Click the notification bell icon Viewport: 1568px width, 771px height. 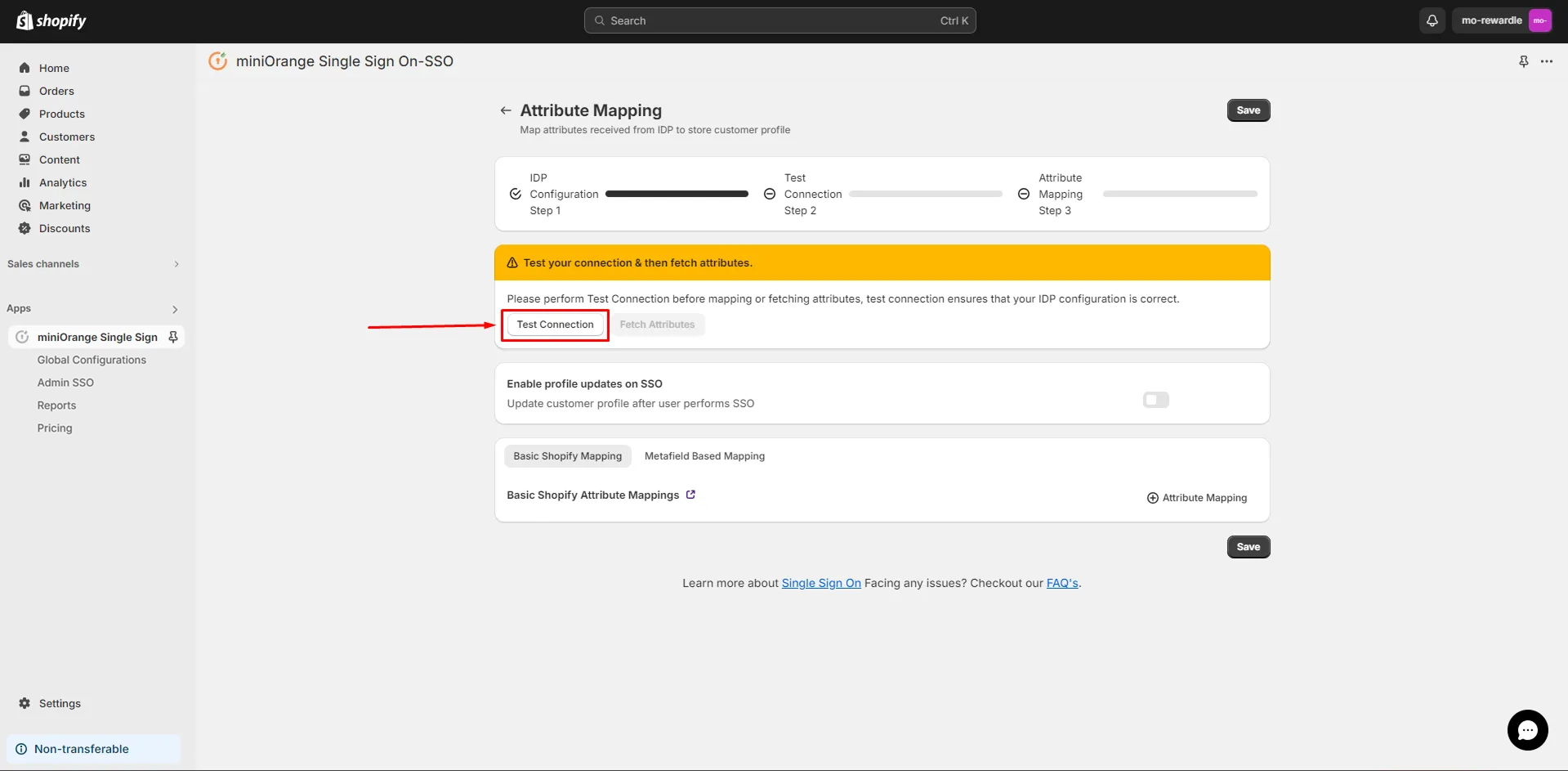[1432, 20]
